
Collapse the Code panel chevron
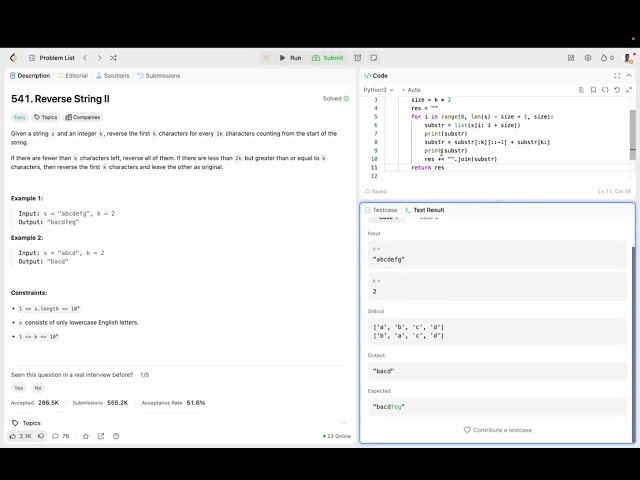[x=629, y=76]
